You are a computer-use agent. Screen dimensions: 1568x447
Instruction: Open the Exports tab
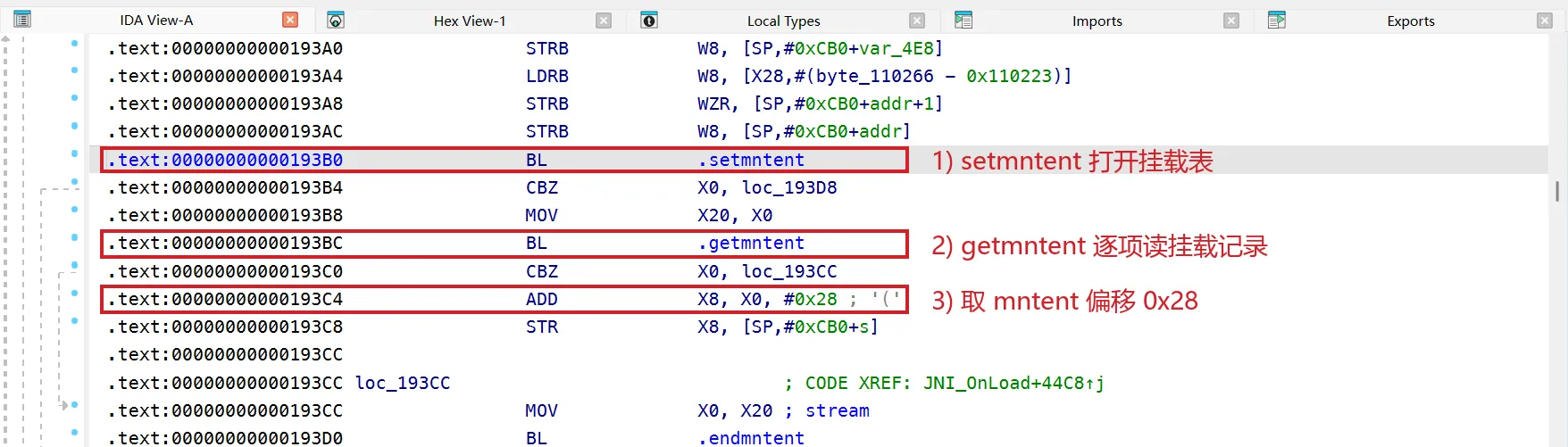(1410, 21)
